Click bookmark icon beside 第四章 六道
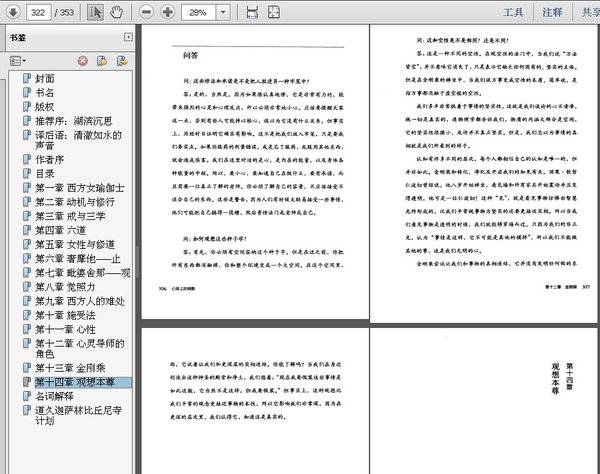The height and width of the screenshot is (474, 600). [27, 230]
